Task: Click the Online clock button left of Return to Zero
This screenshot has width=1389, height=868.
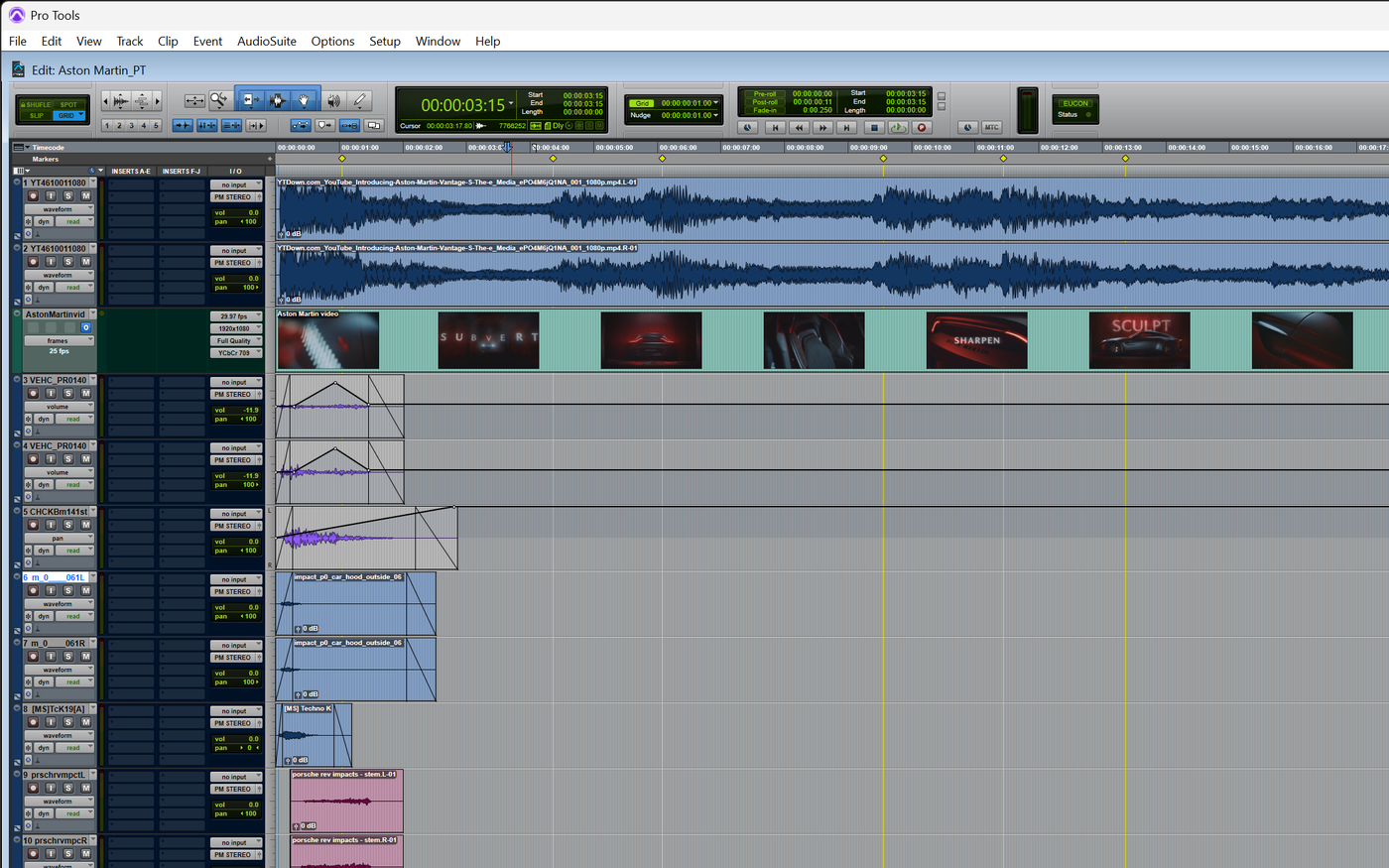Action: point(748,127)
